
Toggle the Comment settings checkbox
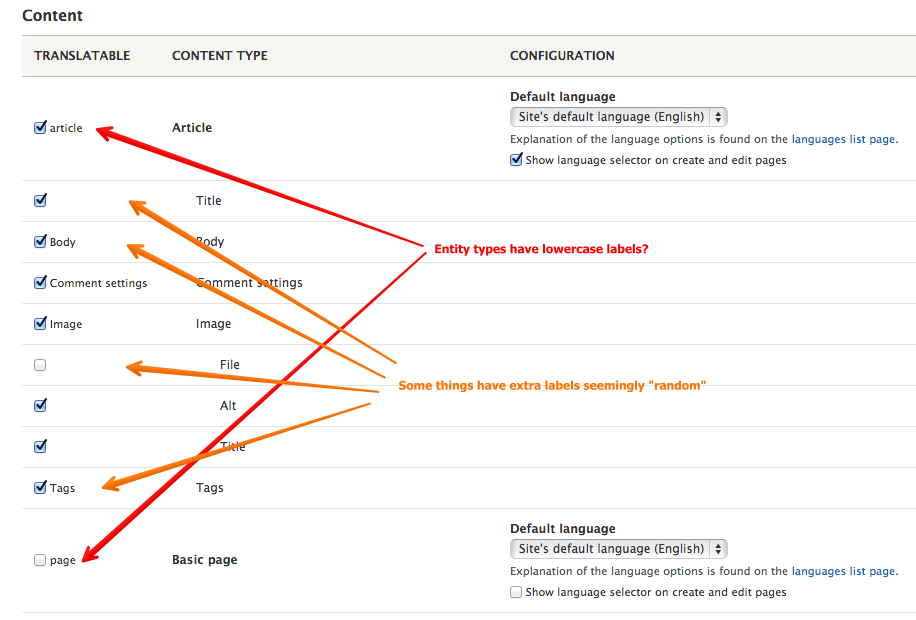click(x=40, y=282)
